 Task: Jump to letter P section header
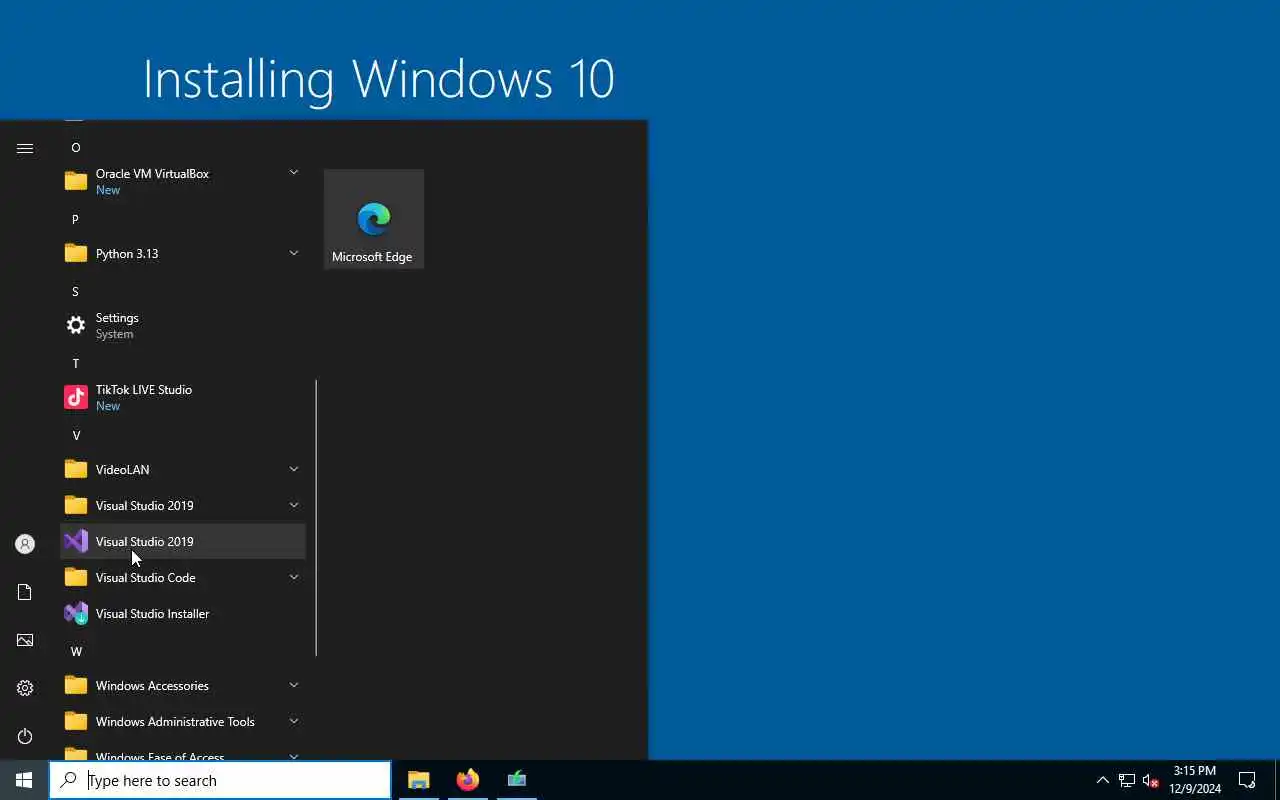tap(75, 219)
